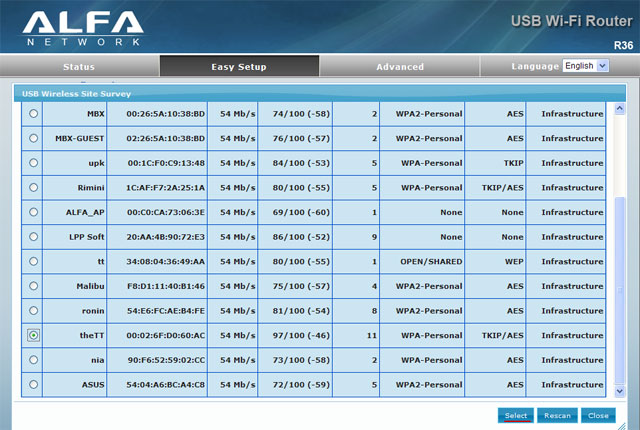Click MAC address 00:02:6F:D0:60:AC
The image size is (640, 430).
pos(165,335)
